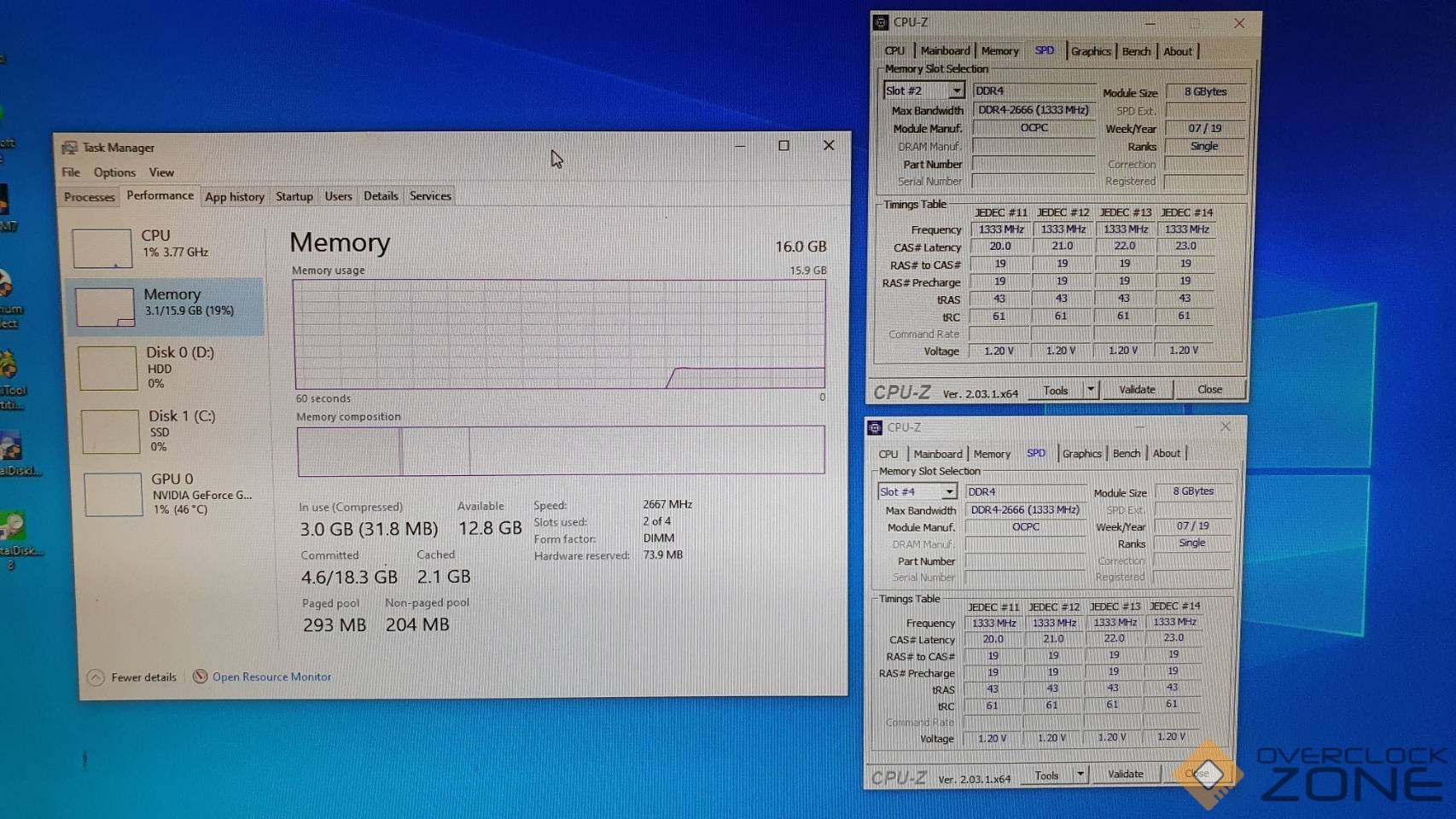The image size is (1456, 819).
Task: Open the Mainboard tab in lower CPU-Z
Action: [x=938, y=455]
